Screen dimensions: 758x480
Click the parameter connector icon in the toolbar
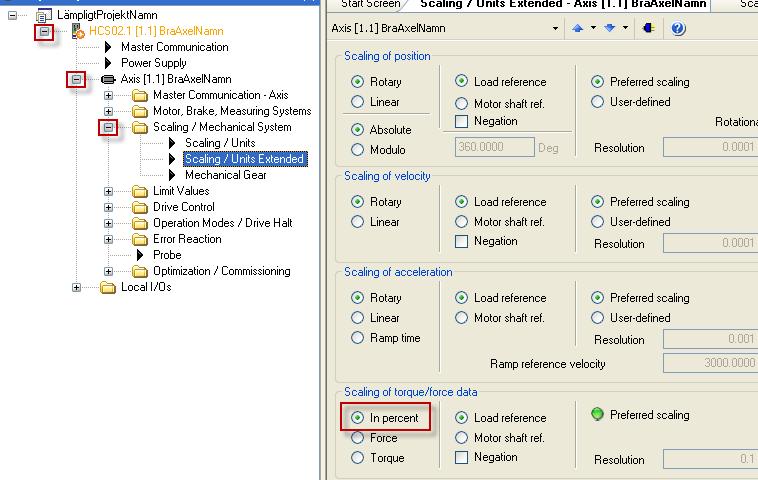click(x=648, y=28)
